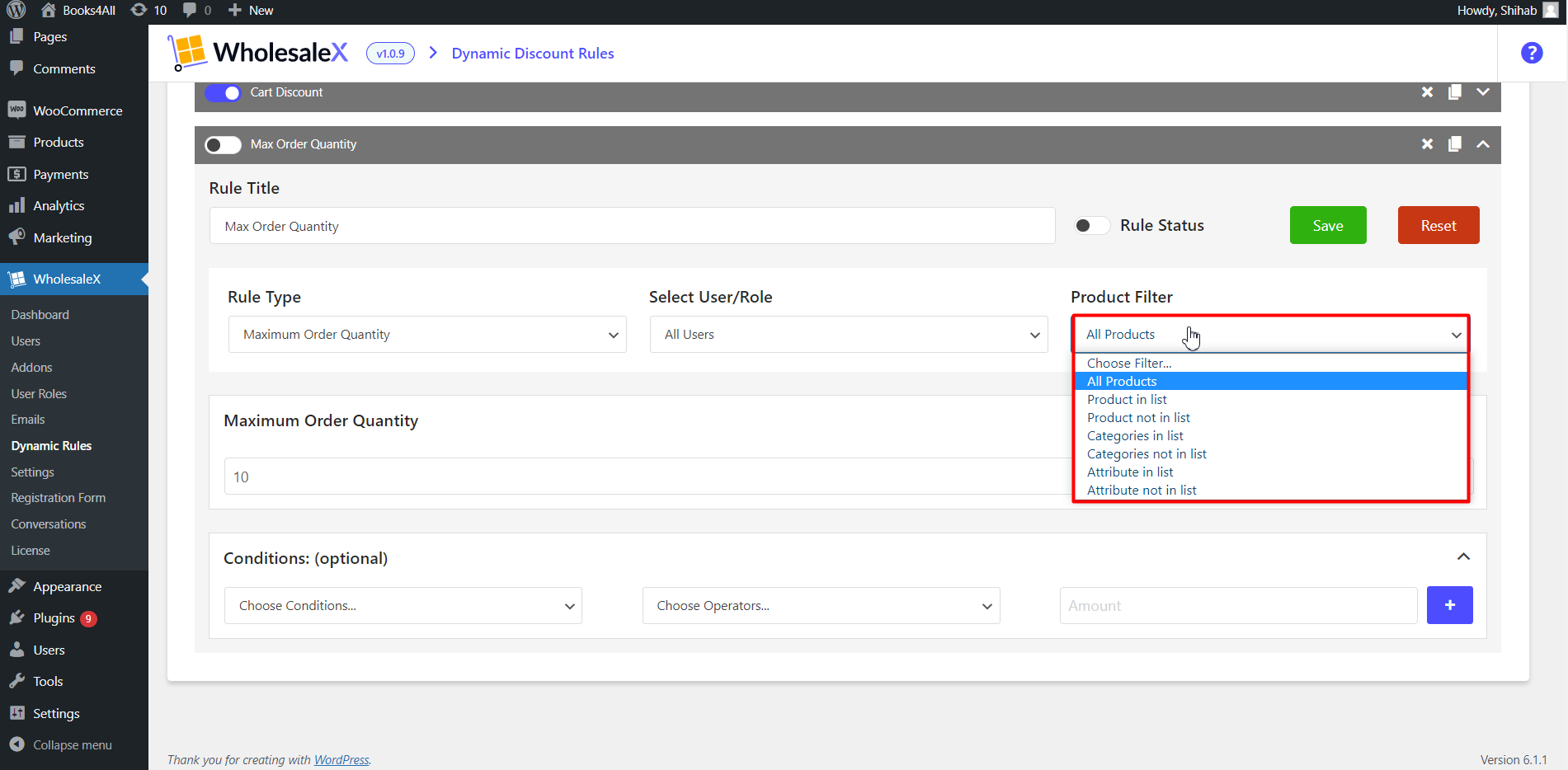The width and height of the screenshot is (1568, 770).
Task: Open the Addons submenu item
Action: [31, 367]
